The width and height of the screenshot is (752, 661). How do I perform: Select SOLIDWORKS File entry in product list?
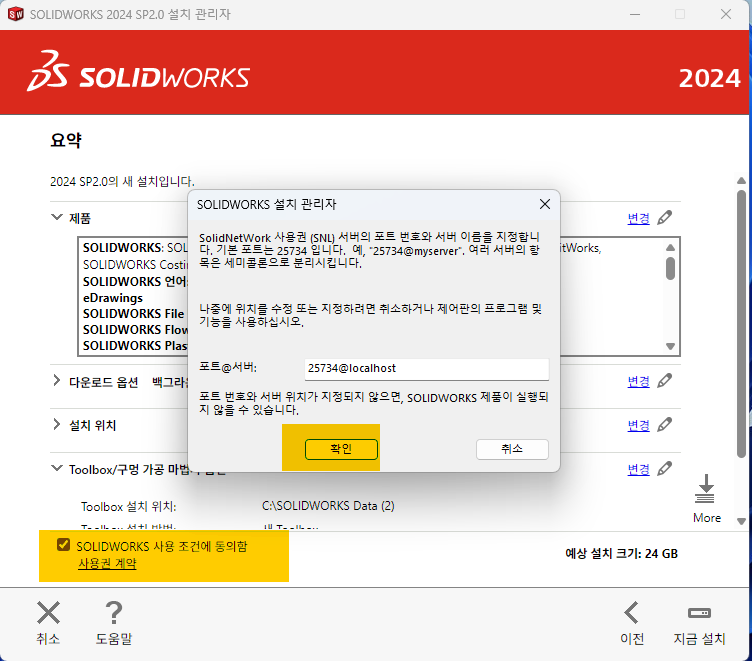[133, 314]
